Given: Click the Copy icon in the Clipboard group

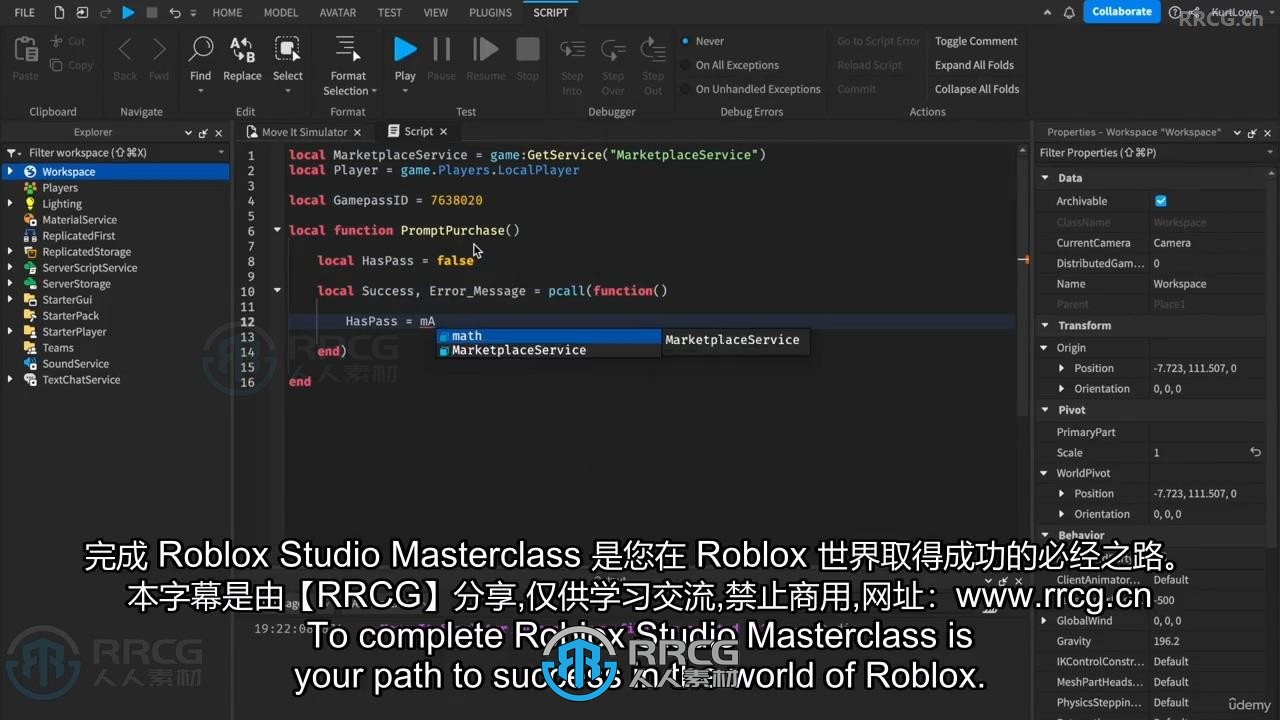Looking at the screenshot, I should (x=55, y=65).
